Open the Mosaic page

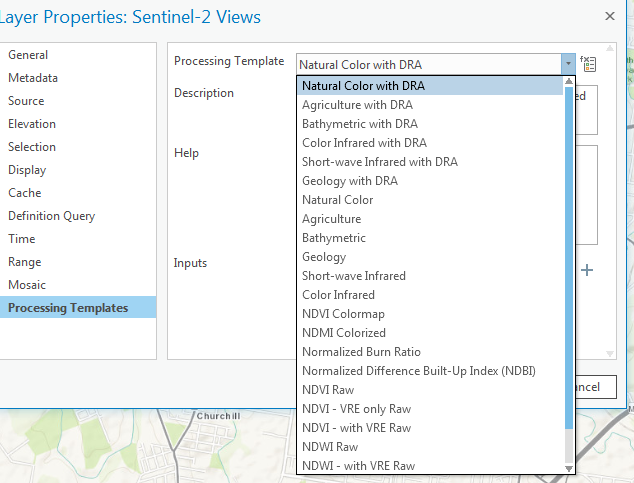(78, 285)
